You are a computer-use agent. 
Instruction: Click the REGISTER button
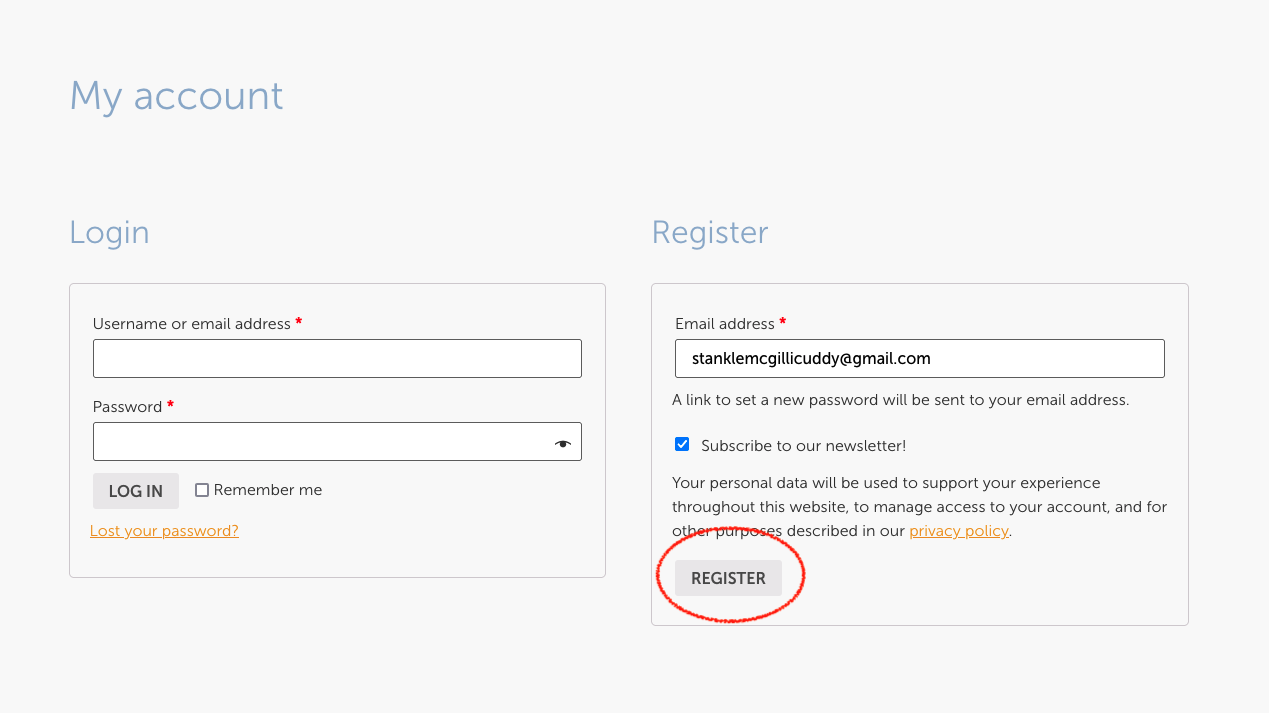728,578
